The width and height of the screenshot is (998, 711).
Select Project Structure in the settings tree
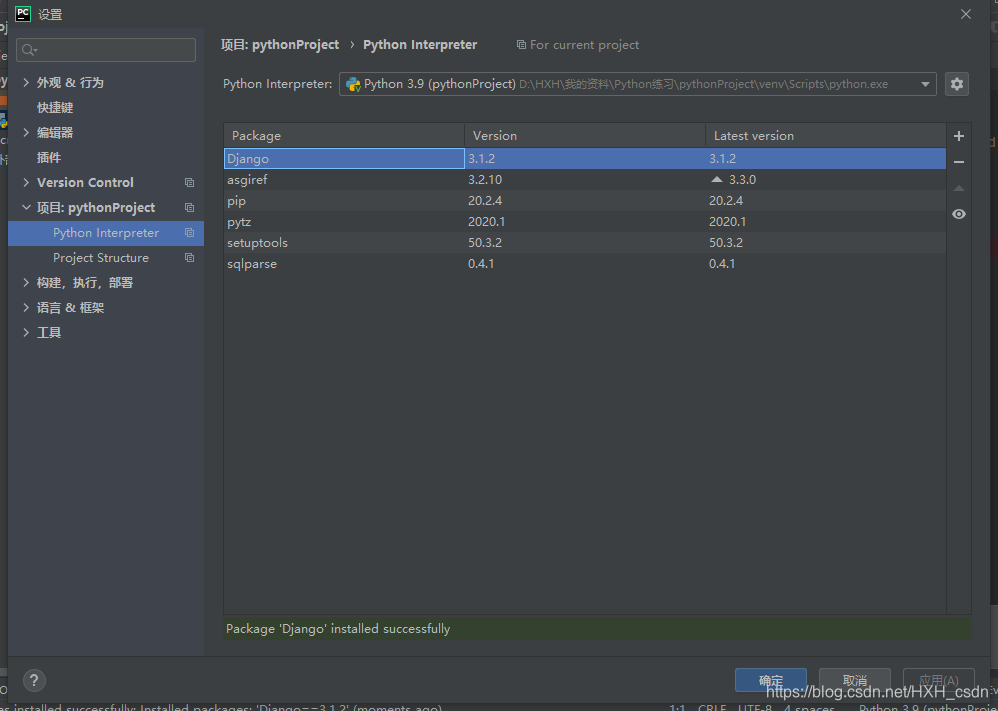(x=101, y=258)
